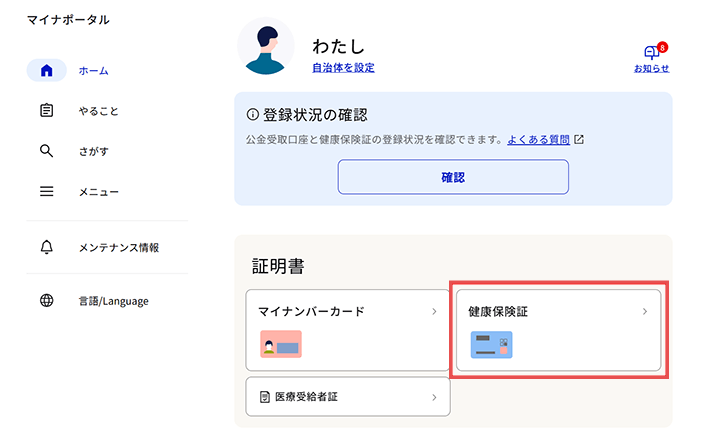Open the よくある質問 link
This screenshot has height=433, width=701.
538,140
